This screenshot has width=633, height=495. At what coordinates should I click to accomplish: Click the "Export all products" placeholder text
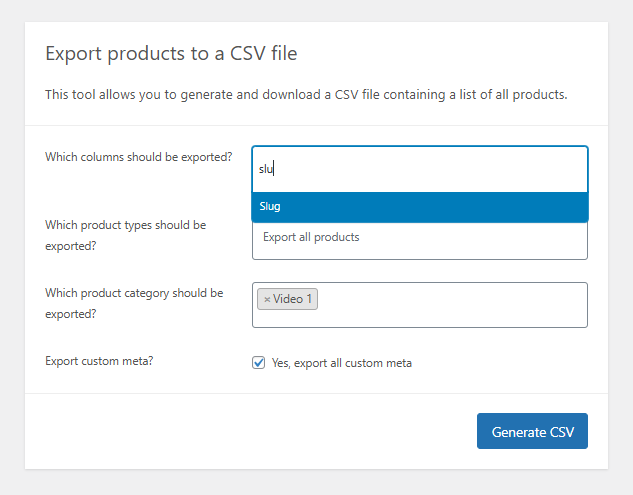311,238
